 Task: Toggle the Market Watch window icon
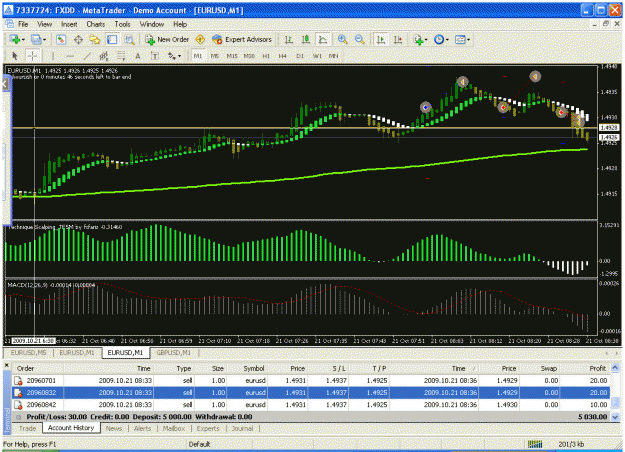(x=61, y=39)
